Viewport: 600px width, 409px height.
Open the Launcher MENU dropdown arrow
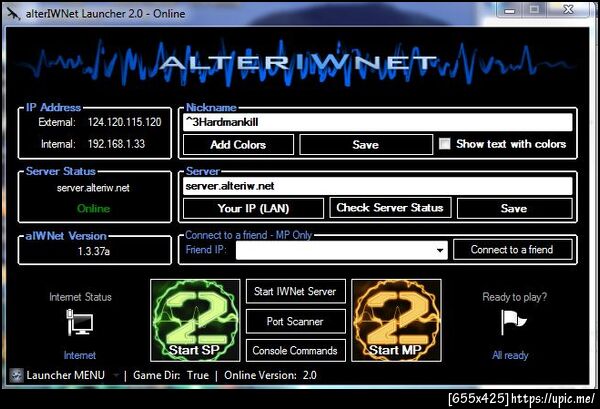click(116, 376)
